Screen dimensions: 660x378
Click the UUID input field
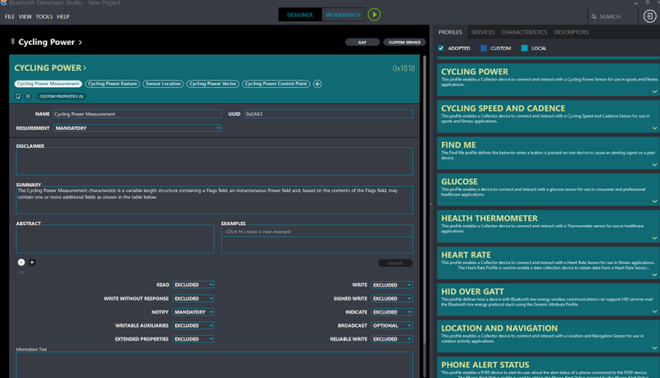[x=328, y=114]
